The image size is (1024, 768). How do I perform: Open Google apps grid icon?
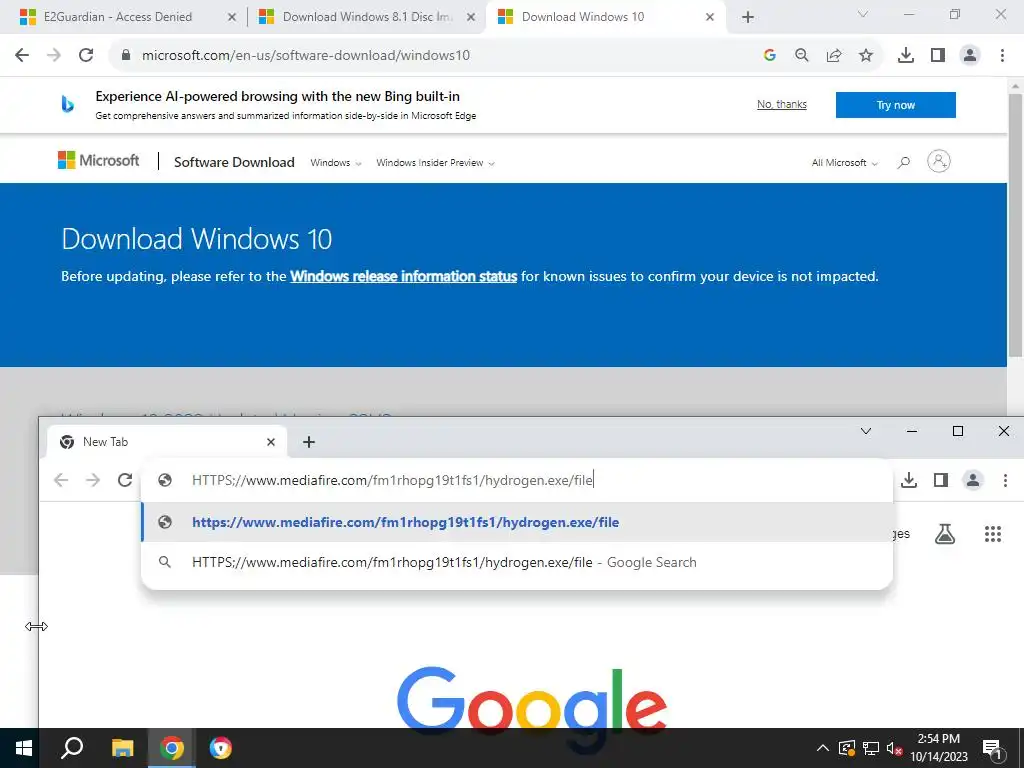tap(993, 534)
